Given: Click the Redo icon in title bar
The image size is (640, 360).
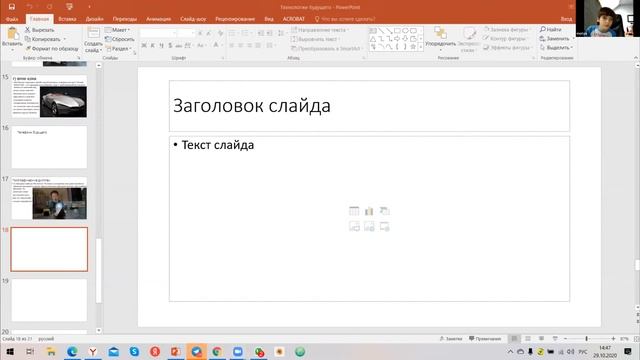Looking at the screenshot, I should click(49, 7).
